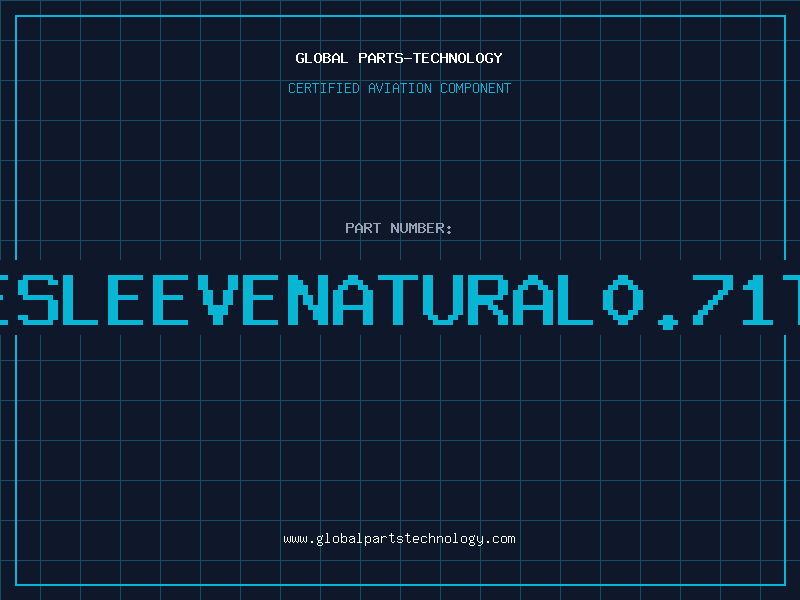Click the word NUMBER: in the label
This screenshot has width=800, height=600.
pyautogui.click(x=421, y=228)
